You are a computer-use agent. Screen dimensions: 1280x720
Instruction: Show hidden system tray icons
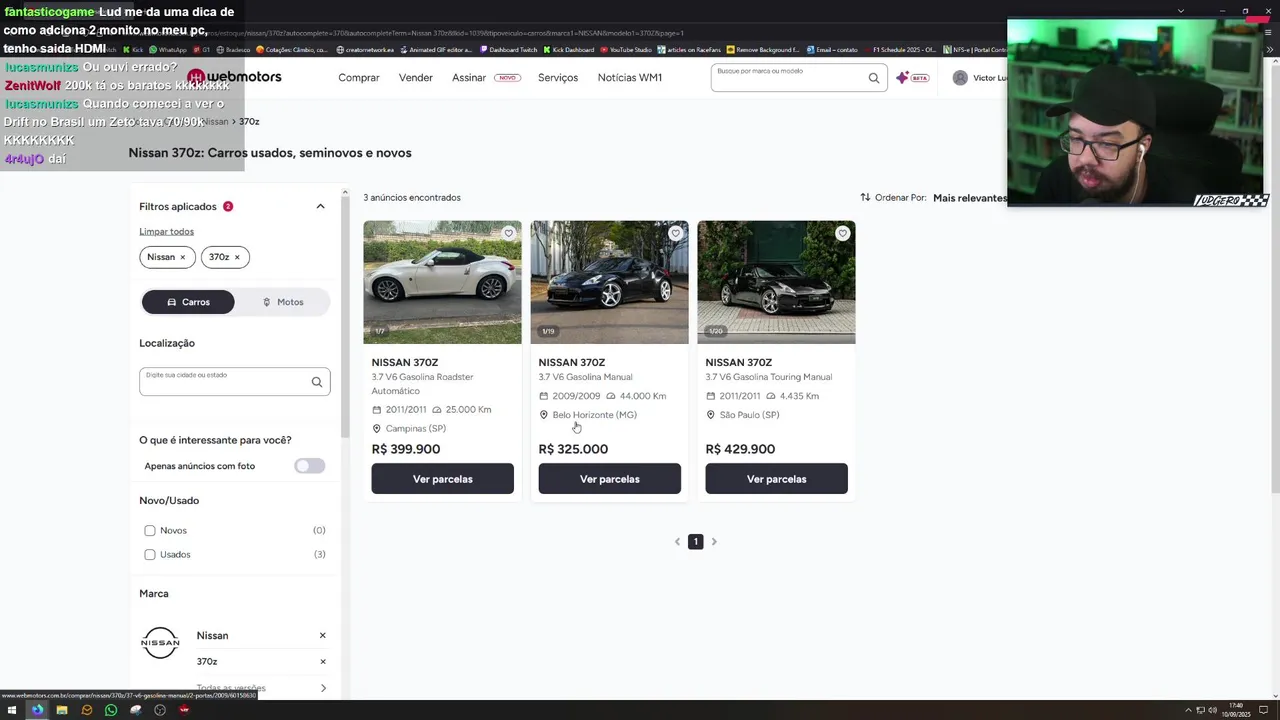[x=1188, y=710]
